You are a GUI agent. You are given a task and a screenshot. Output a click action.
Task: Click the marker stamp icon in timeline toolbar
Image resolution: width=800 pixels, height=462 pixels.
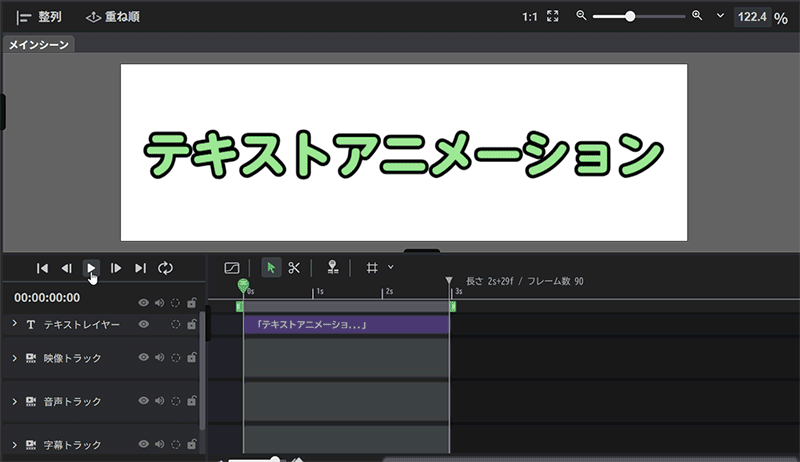(332, 268)
